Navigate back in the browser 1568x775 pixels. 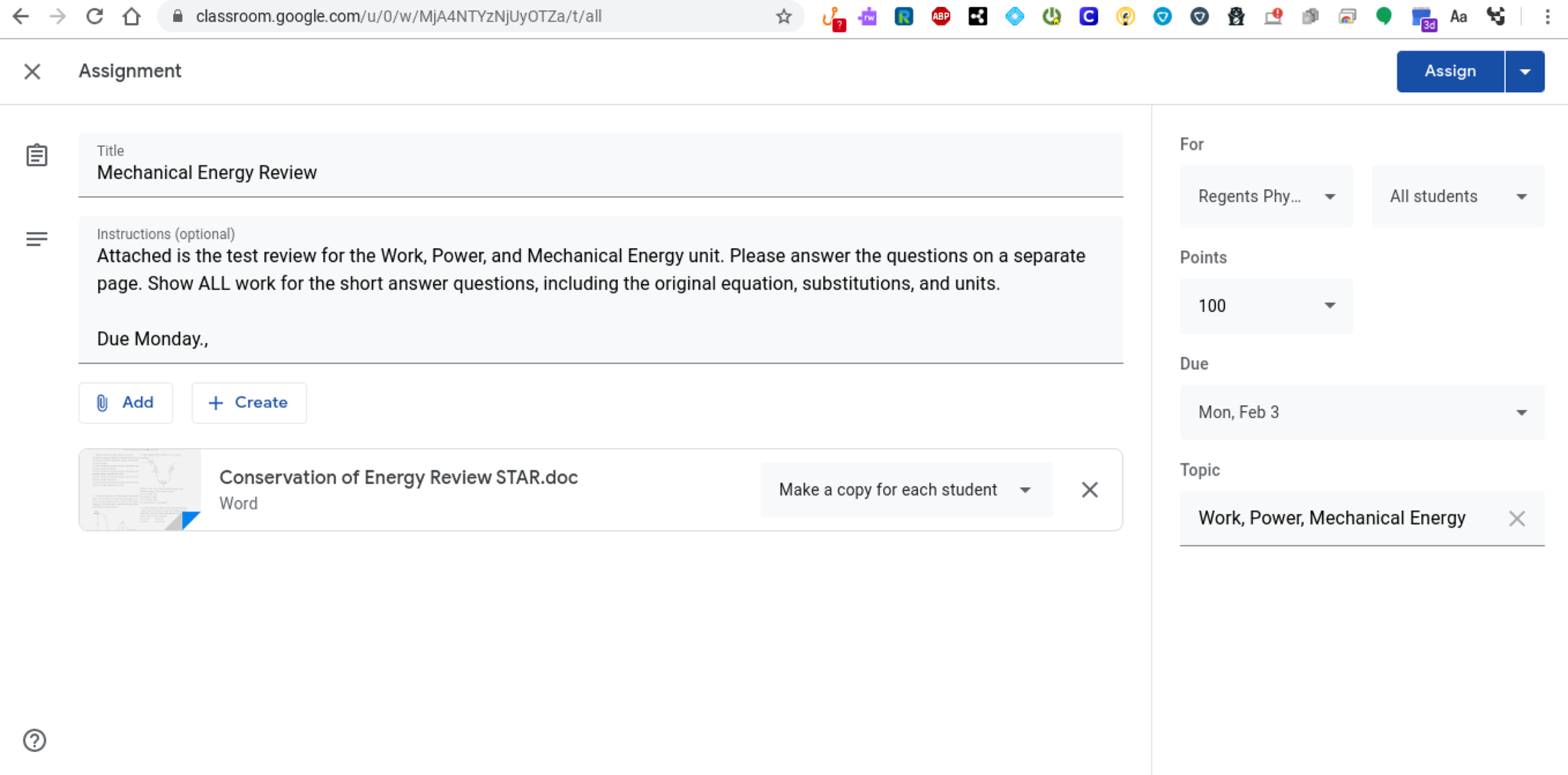(x=21, y=17)
